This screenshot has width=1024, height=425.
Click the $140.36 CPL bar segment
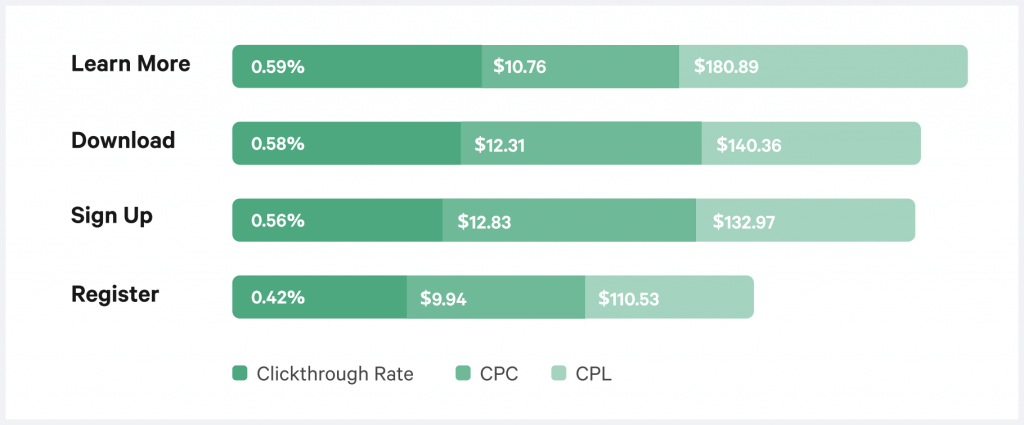coord(810,144)
